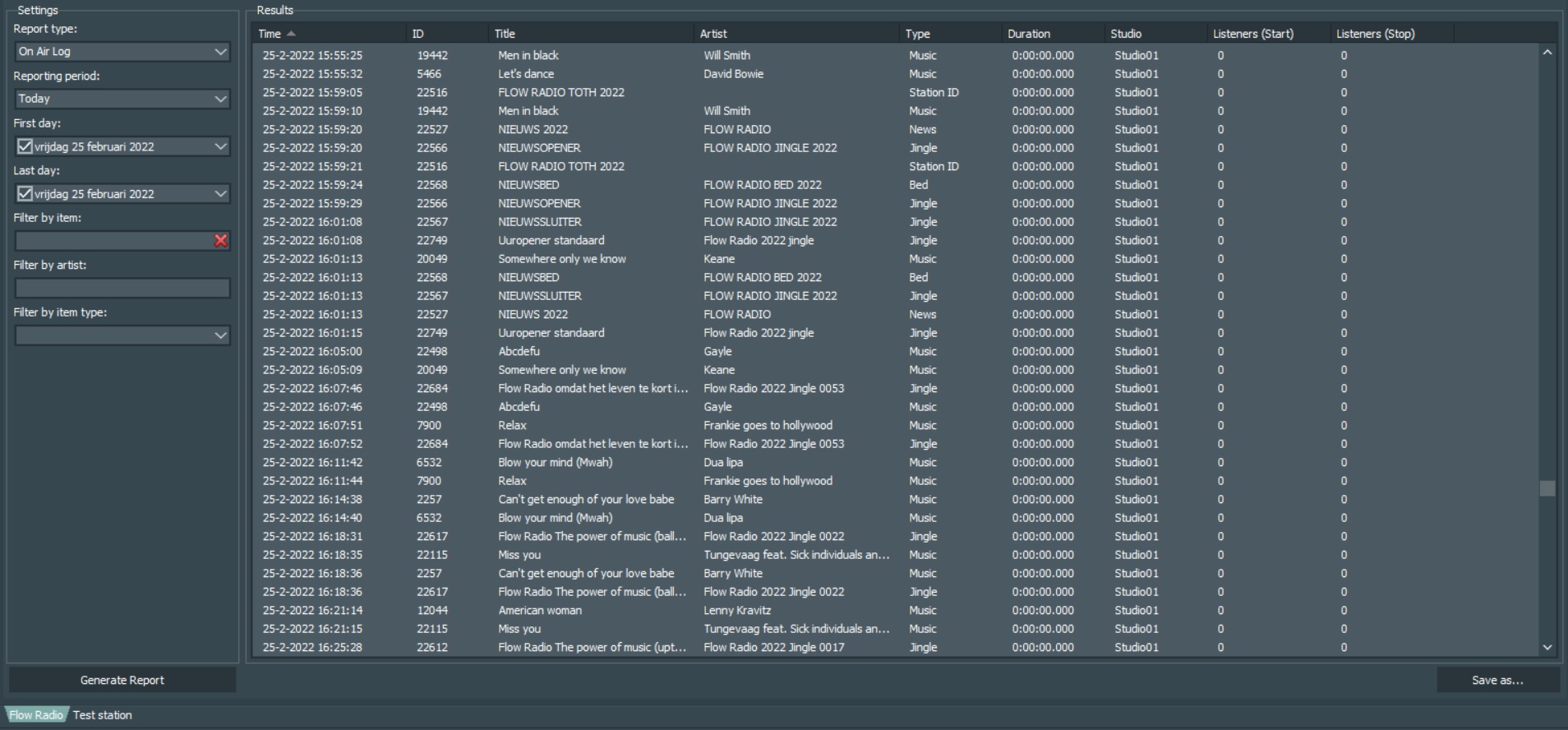The image size is (1568, 730).
Task: Select the Flow Radio tab
Action: (x=36, y=715)
